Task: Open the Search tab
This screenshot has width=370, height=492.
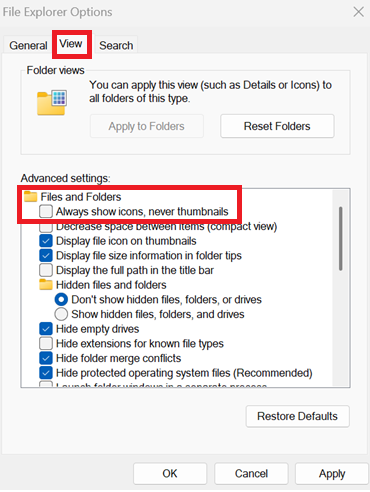Action: pos(116,45)
